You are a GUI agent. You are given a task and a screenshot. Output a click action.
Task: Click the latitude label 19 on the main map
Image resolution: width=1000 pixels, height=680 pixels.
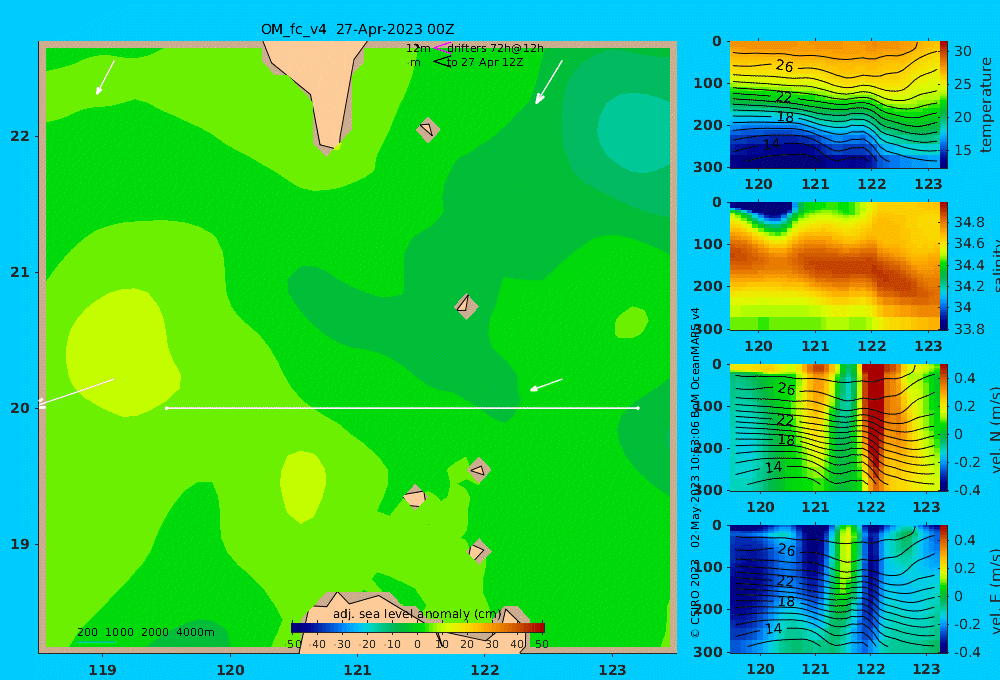coord(20,544)
